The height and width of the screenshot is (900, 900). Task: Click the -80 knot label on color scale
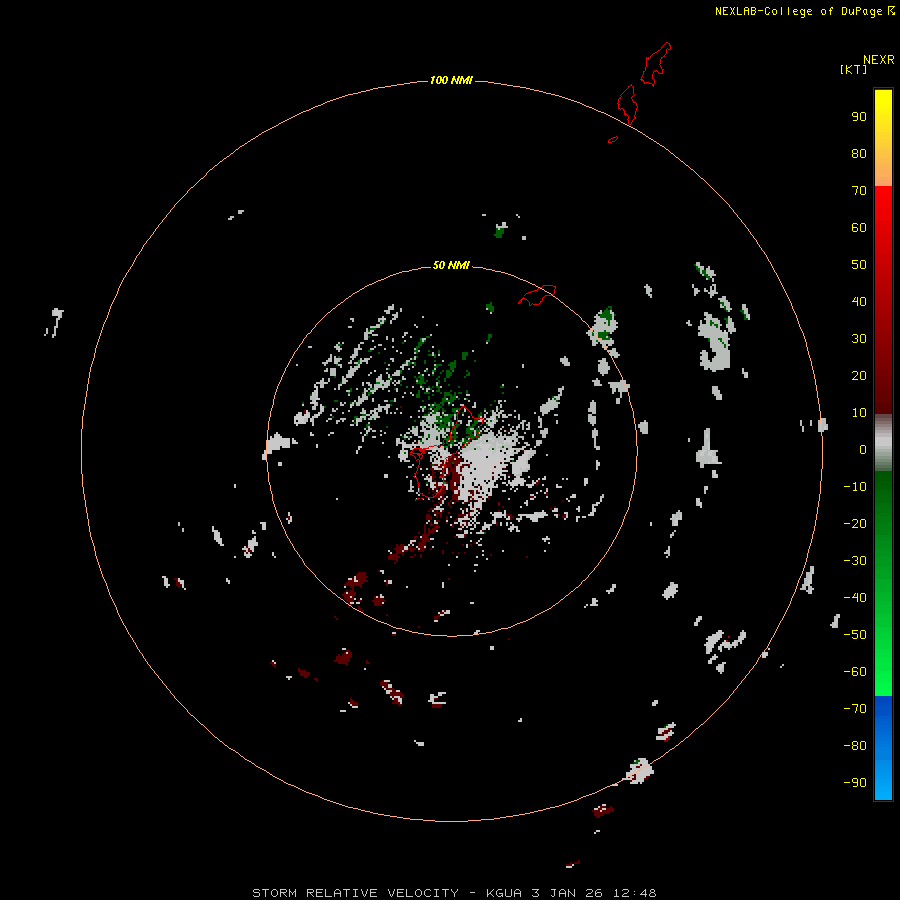point(855,746)
